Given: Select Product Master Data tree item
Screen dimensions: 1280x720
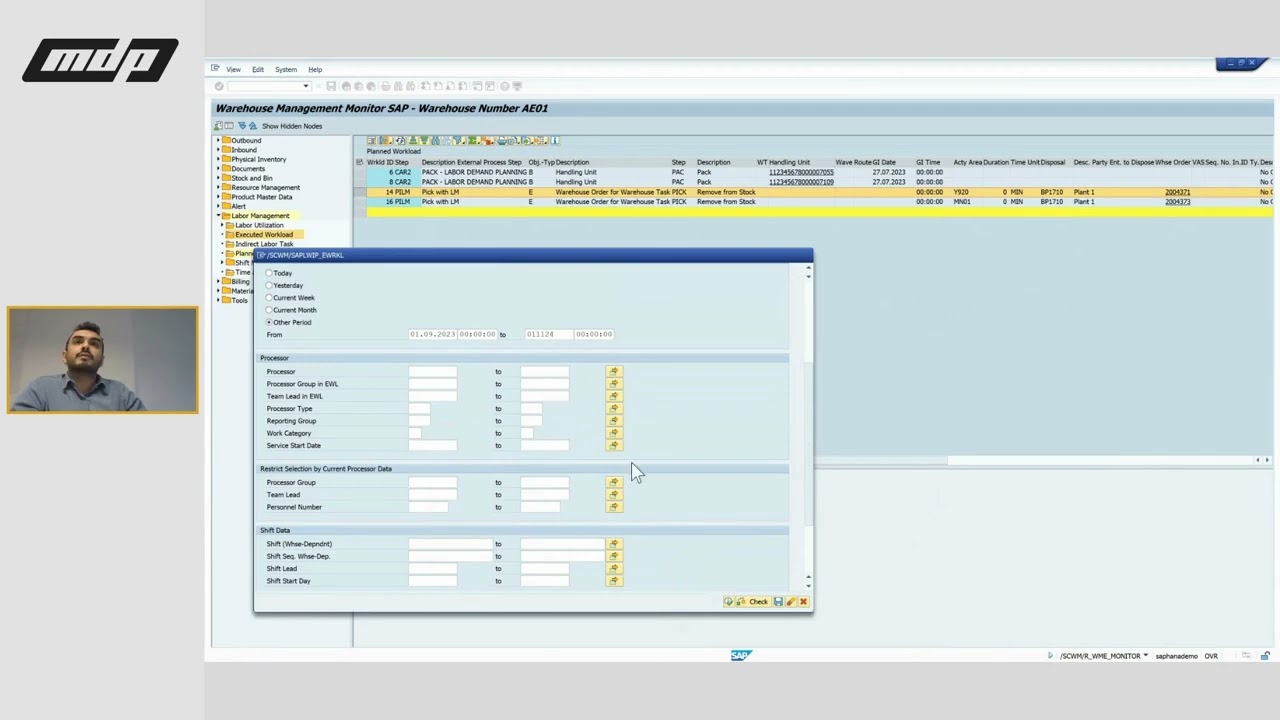Looking at the screenshot, I should pyautogui.click(x=262, y=197).
